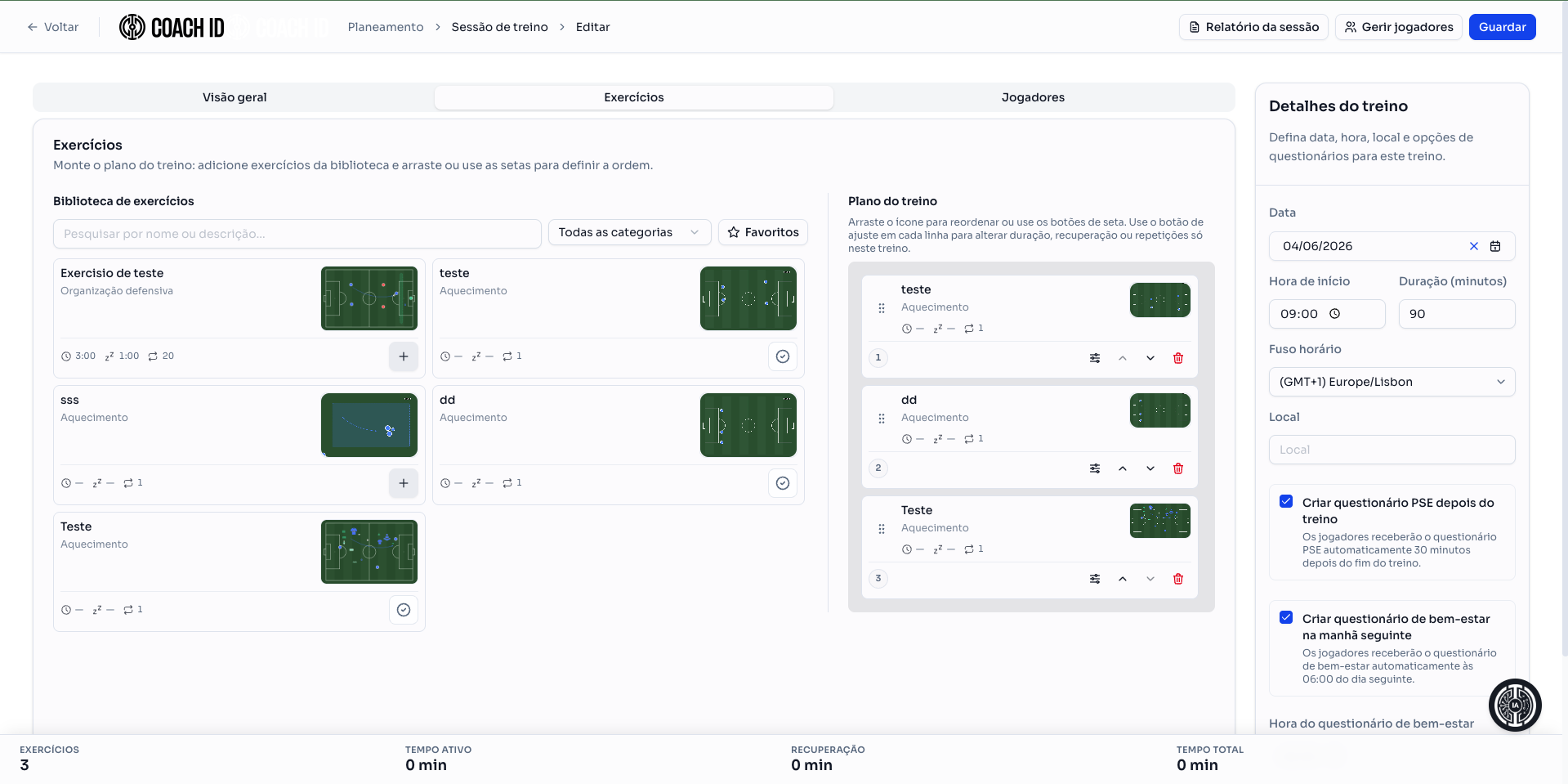Open the Todas as categorias dropdown
This screenshot has width=1568, height=784.
click(629, 232)
